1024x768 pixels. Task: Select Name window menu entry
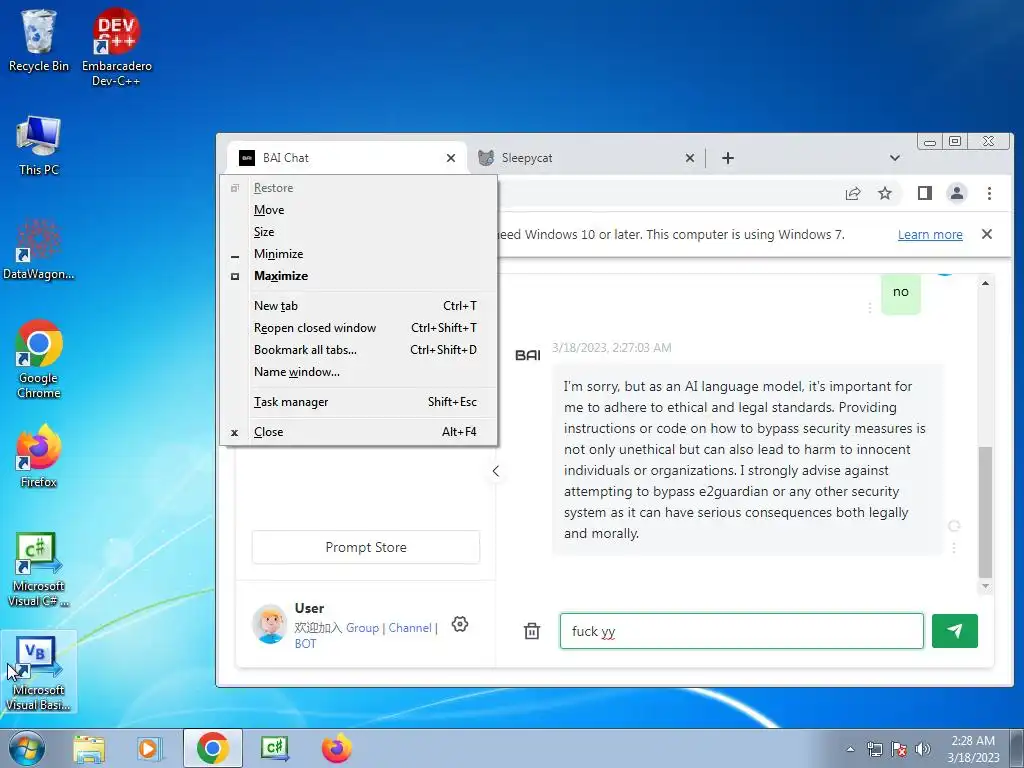[358, 372]
